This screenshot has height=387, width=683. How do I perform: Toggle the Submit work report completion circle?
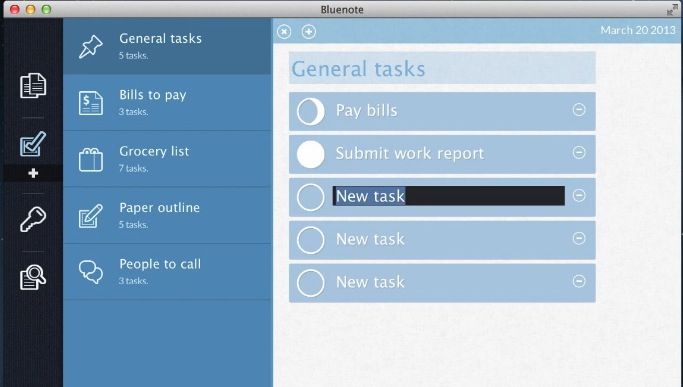coord(311,154)
